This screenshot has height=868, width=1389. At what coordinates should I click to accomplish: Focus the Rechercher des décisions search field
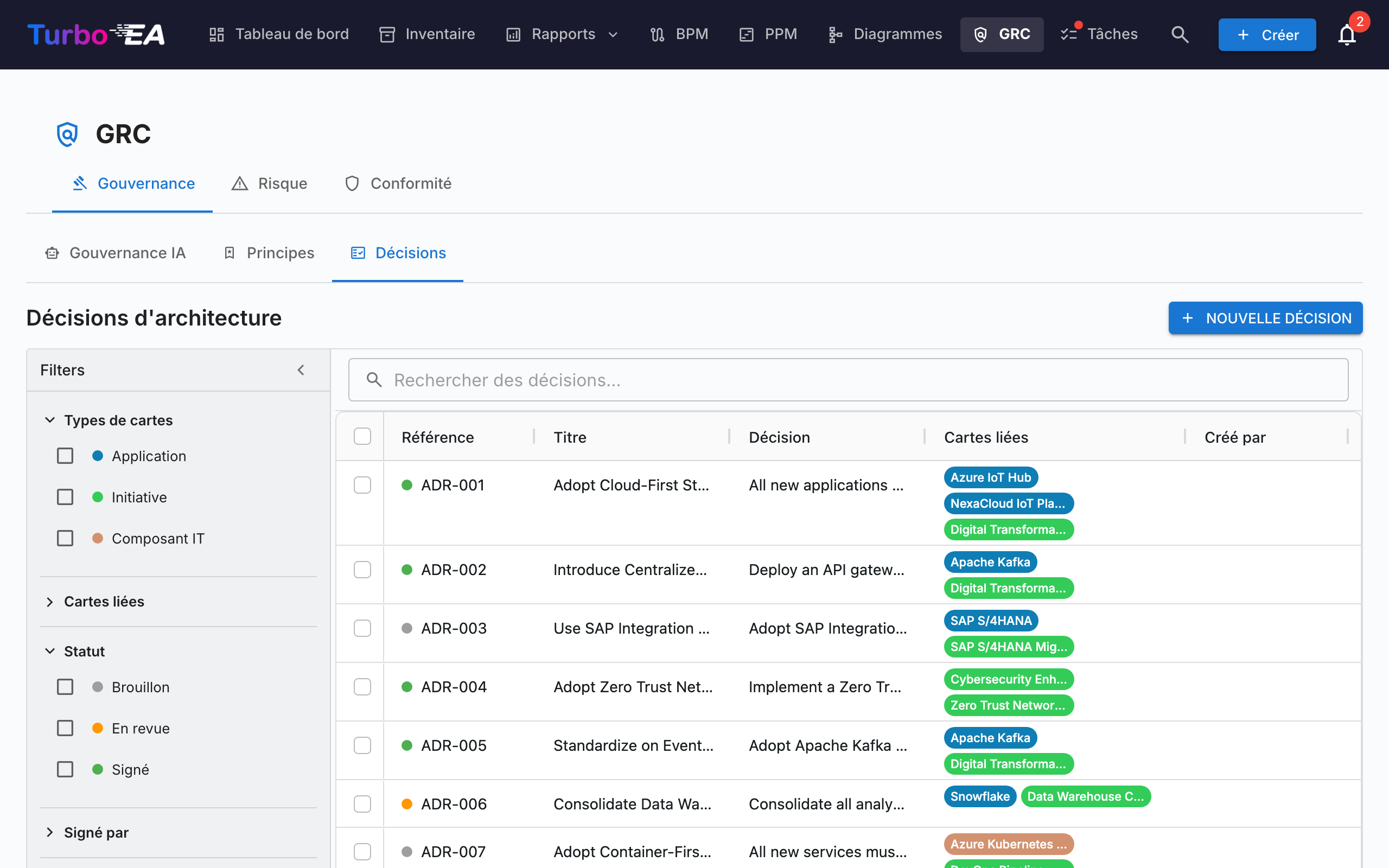848,379
